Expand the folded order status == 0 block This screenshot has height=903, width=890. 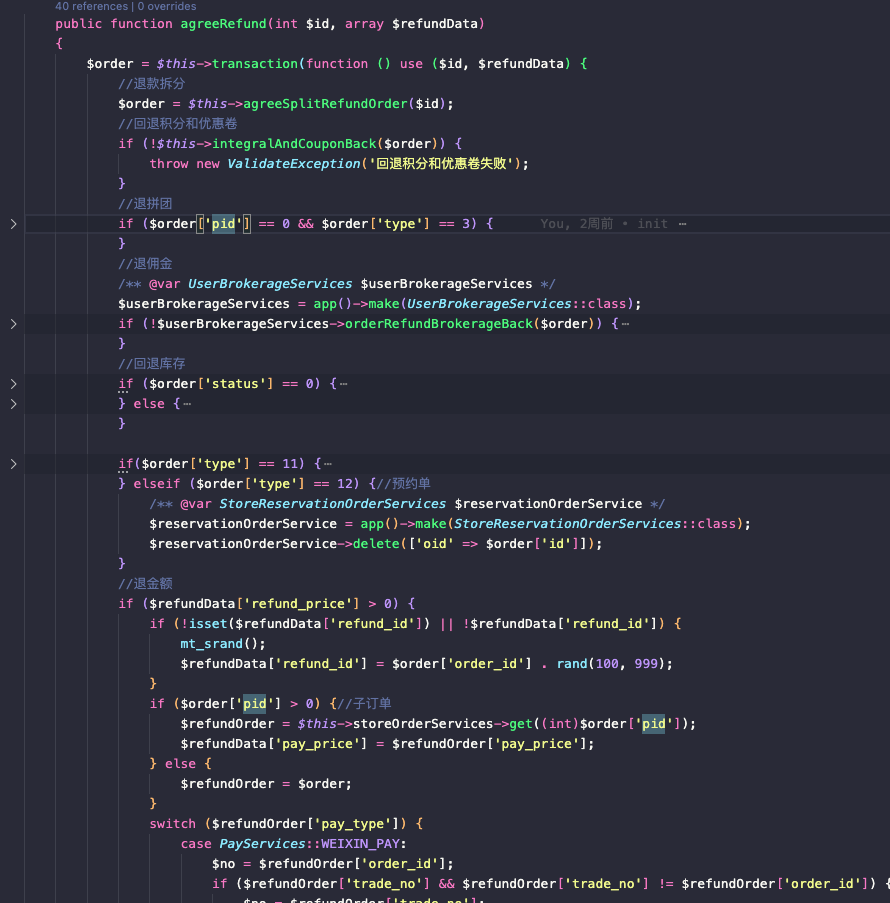pos(13,384)
